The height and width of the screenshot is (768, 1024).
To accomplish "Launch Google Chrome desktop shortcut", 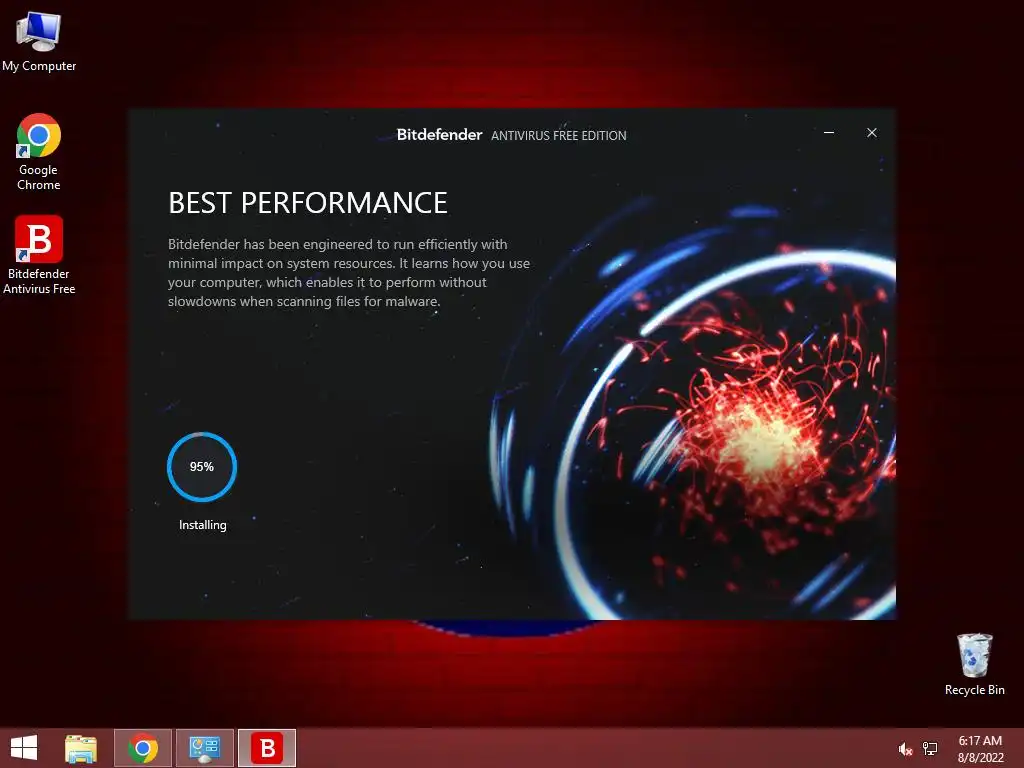I will coord(39,152).
